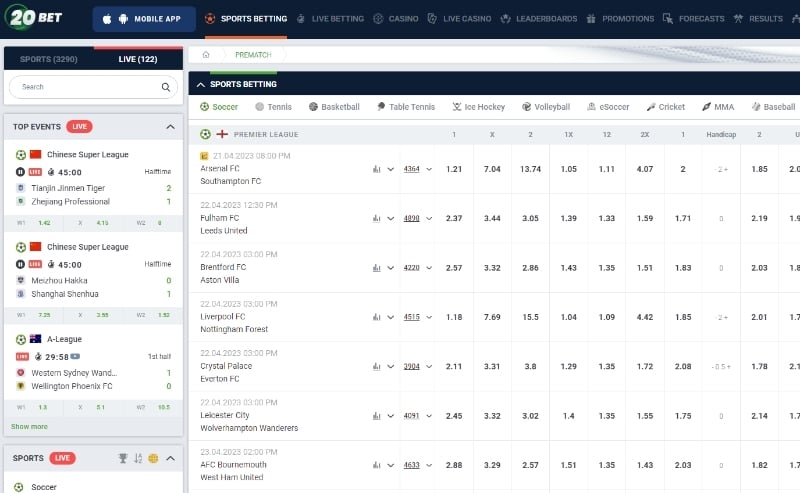Select handicap odds 2.08 for Crystal Palace
Viewport: 800px width, 493px height.
[x=683, y=366]
